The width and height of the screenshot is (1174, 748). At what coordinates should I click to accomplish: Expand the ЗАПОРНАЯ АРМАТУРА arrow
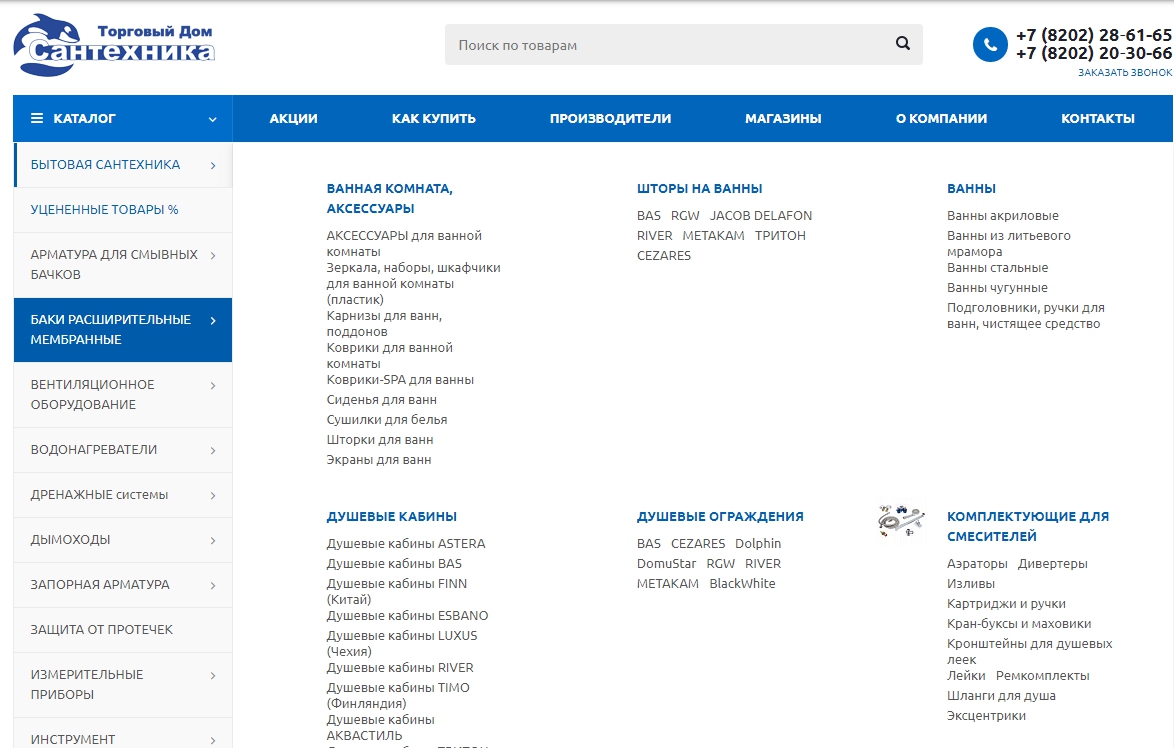[x=213, y=586]
